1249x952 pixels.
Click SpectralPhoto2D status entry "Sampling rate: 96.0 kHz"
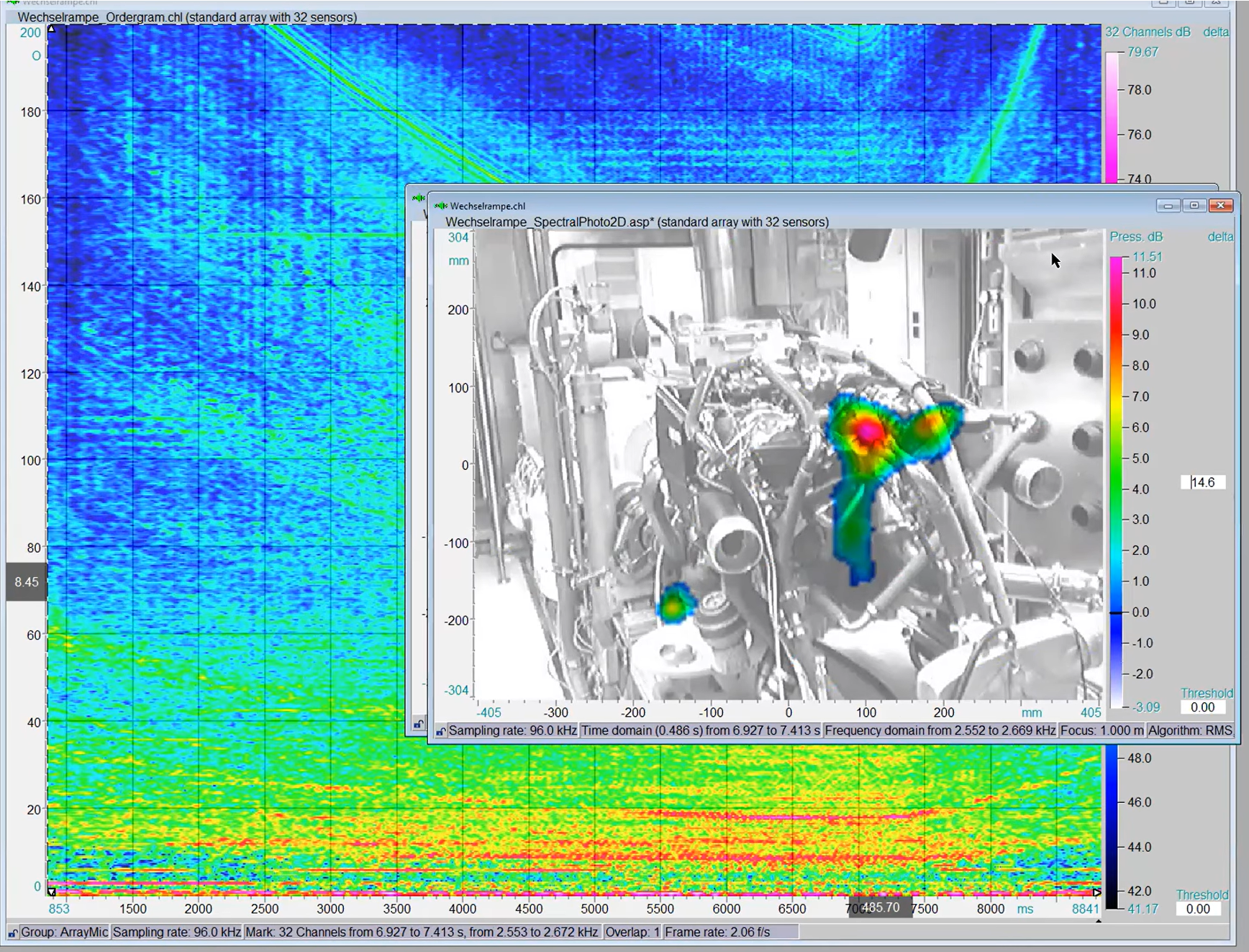[512, 731]
